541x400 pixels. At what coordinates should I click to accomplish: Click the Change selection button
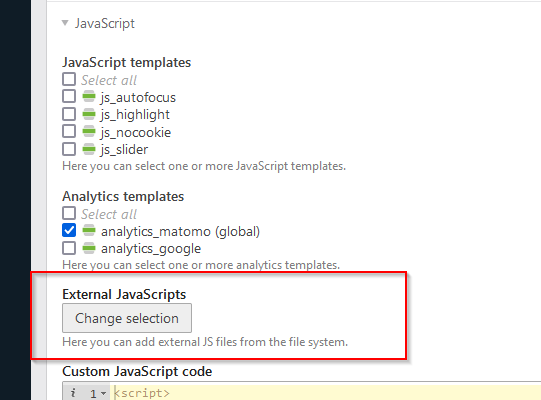[127, 318]
